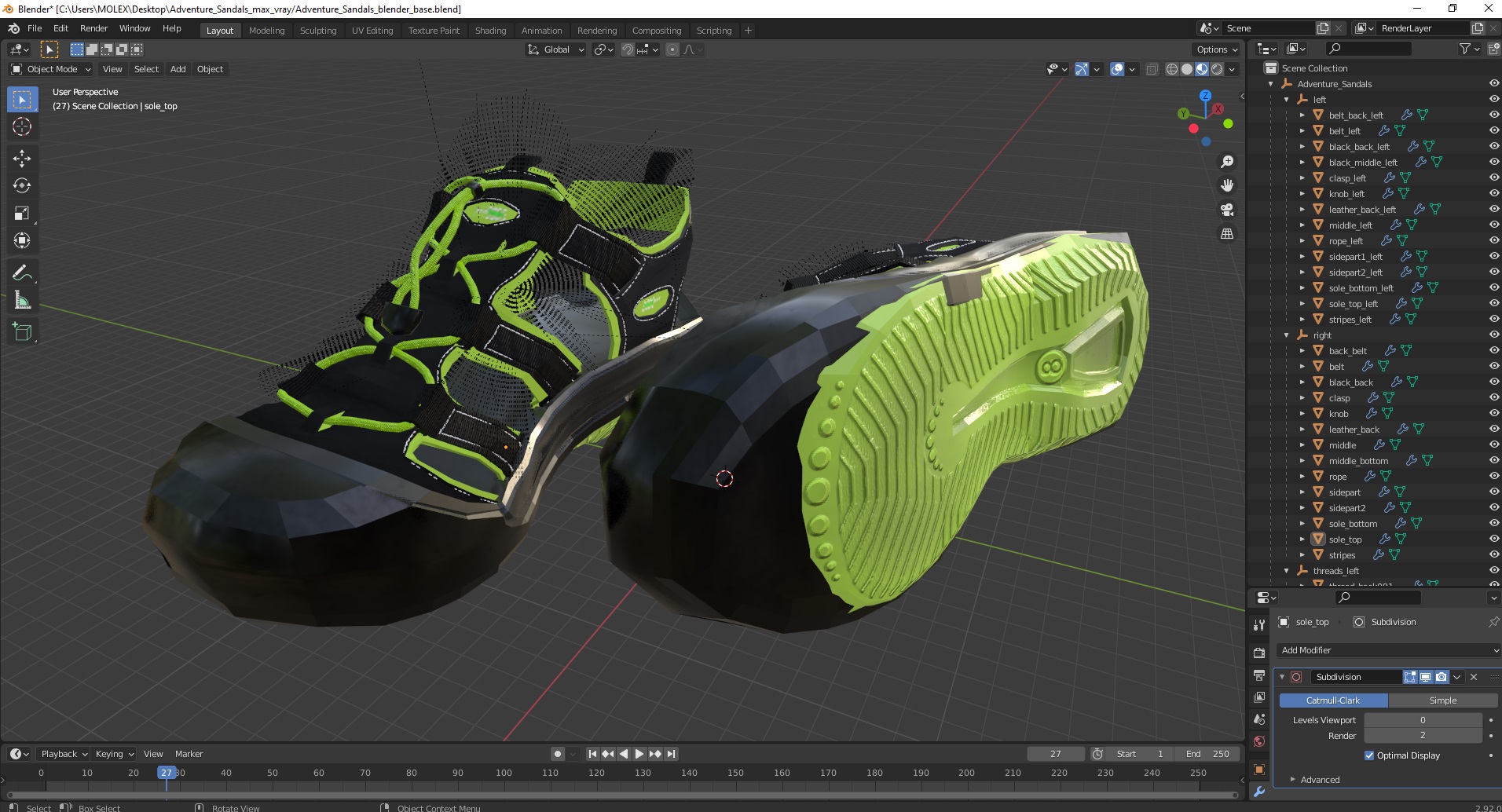Collapse the Adventure_Sandals collection

1270,84
